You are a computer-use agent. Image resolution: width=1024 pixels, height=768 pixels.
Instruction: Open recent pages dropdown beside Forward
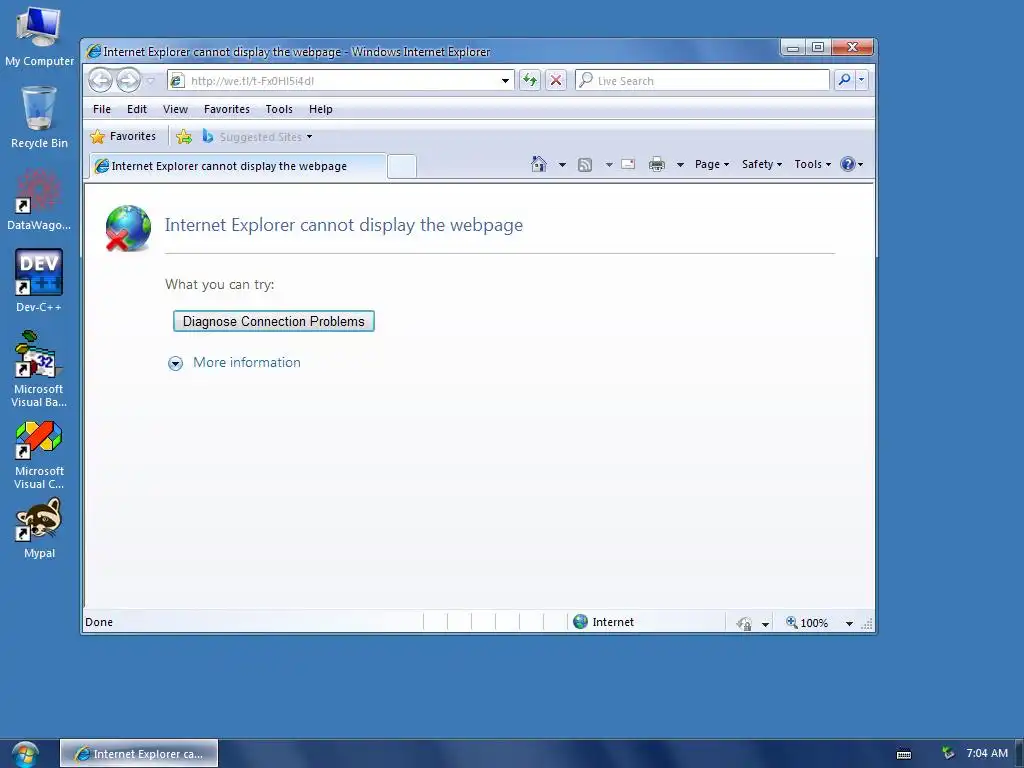point(150,80)
